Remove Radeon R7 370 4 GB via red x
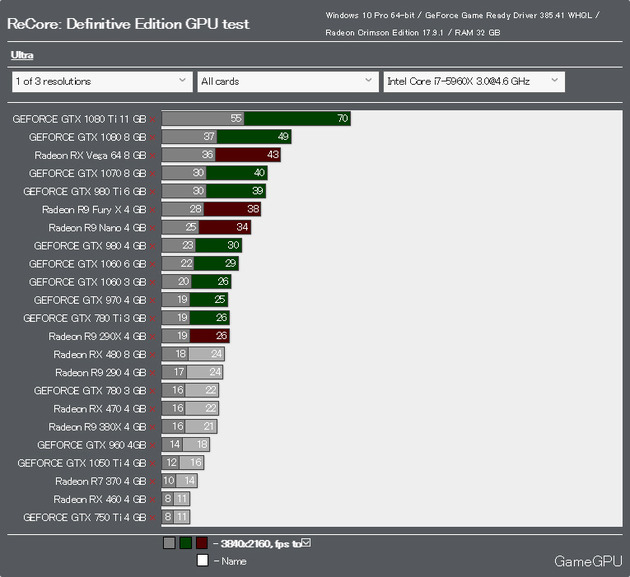 point(152,481)
